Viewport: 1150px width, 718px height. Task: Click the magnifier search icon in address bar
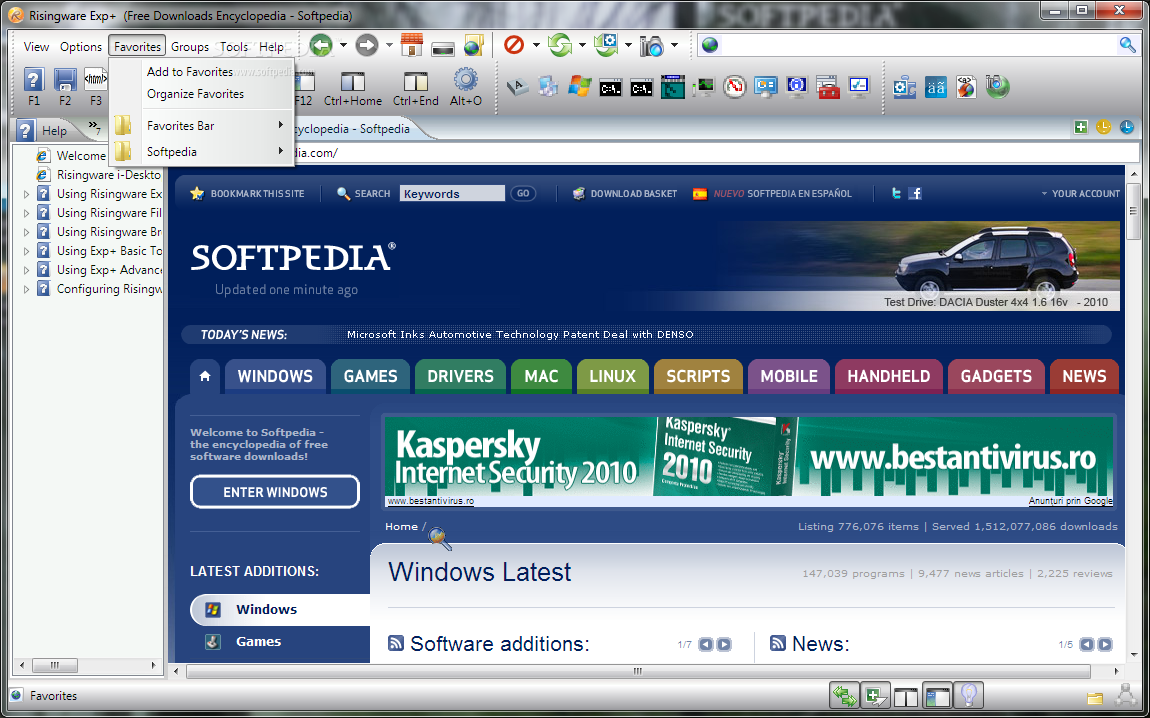(x=1127, y=45)
